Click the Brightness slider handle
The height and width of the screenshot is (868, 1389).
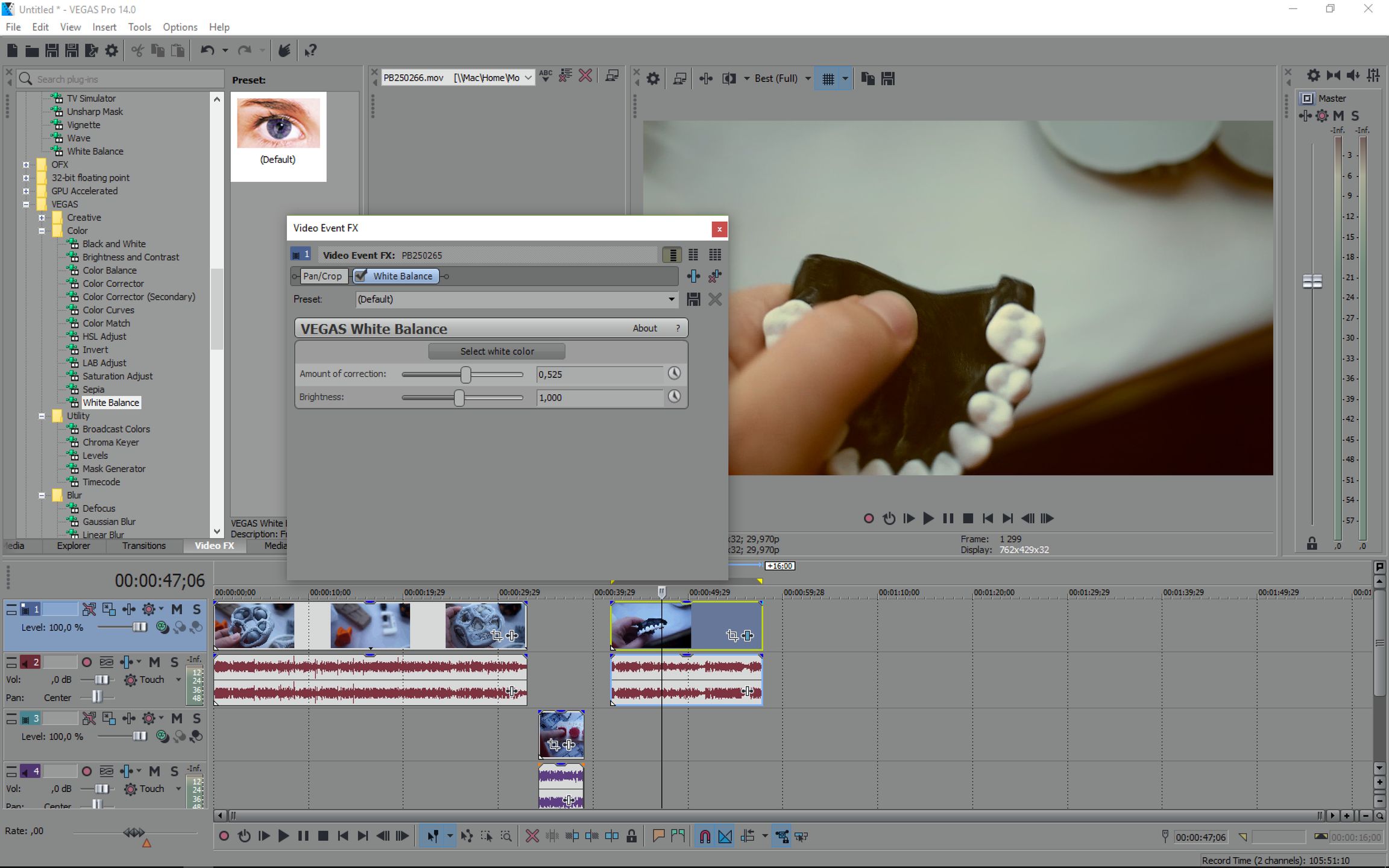[x=459, y=398]
